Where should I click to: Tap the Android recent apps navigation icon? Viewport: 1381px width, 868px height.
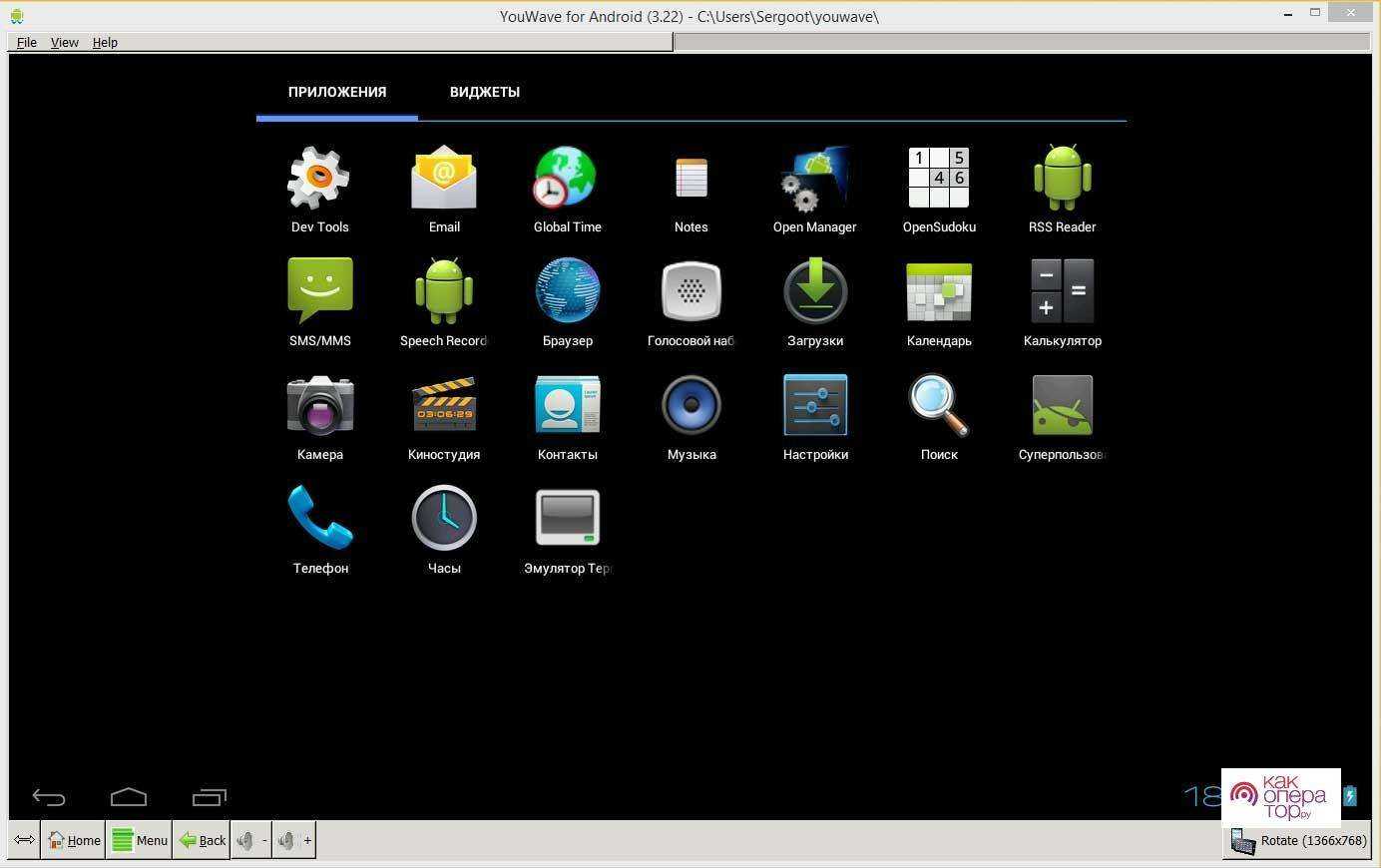point(210,797)
